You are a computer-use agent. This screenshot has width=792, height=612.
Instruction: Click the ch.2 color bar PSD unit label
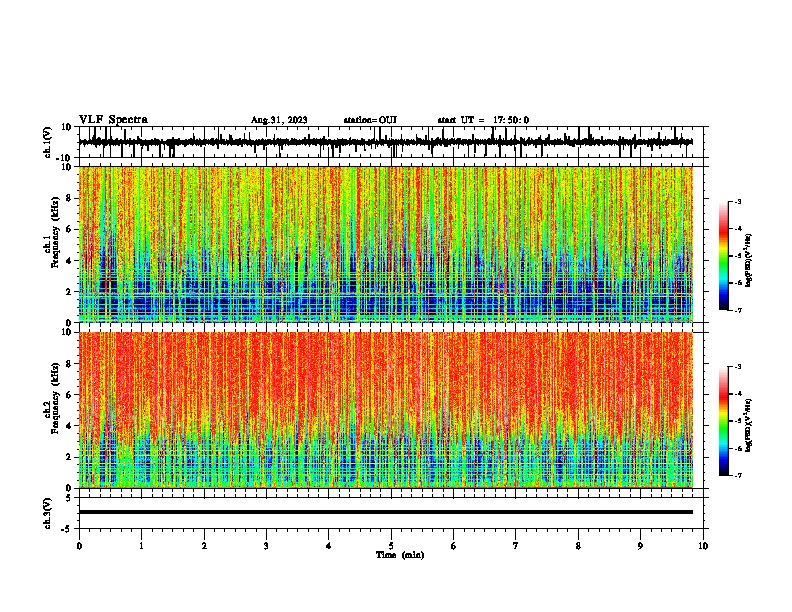click(748, 426)
